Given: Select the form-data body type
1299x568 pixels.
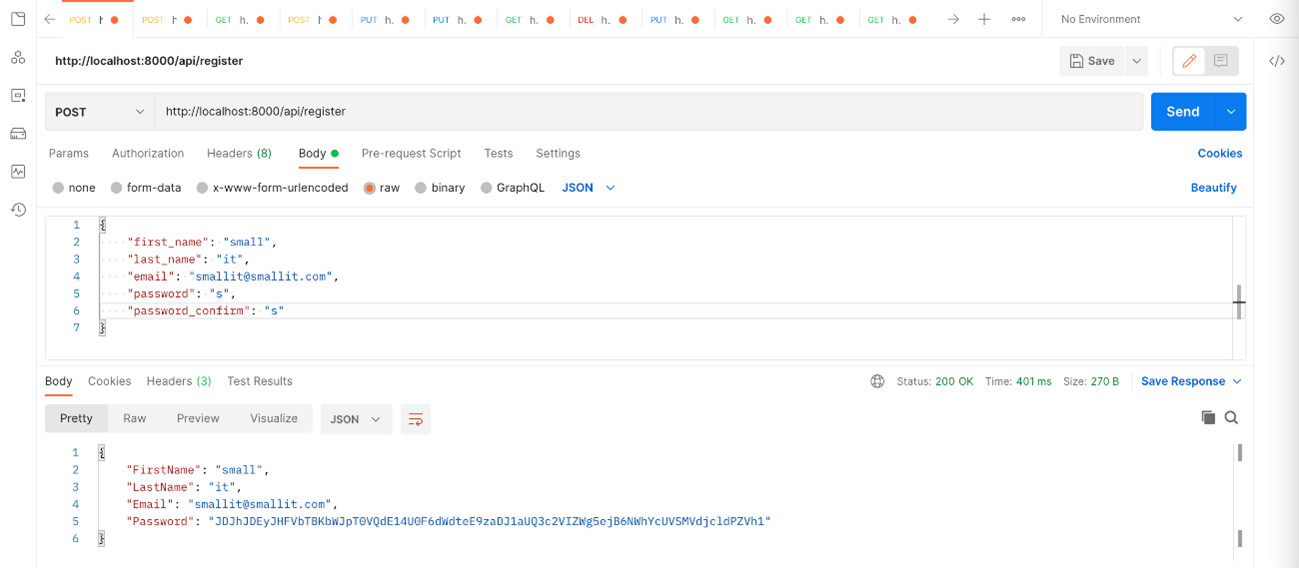Looking at the screenshot, I should point(146,188).
